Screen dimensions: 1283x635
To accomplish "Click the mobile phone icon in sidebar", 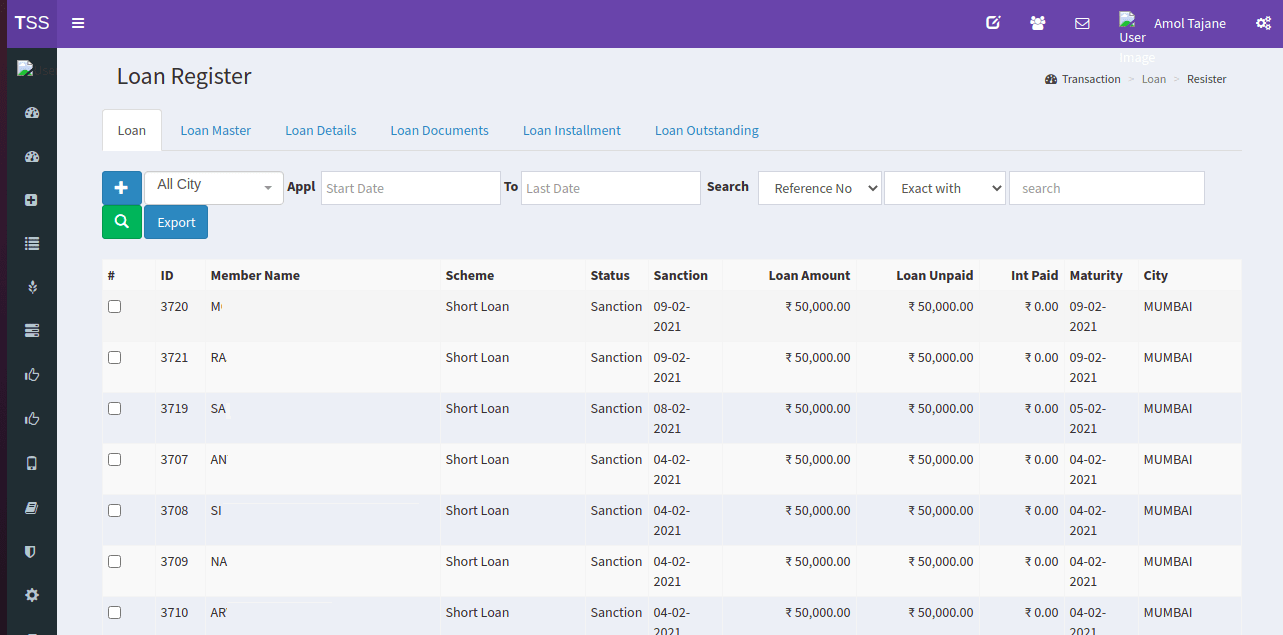I will coord(32,463).
